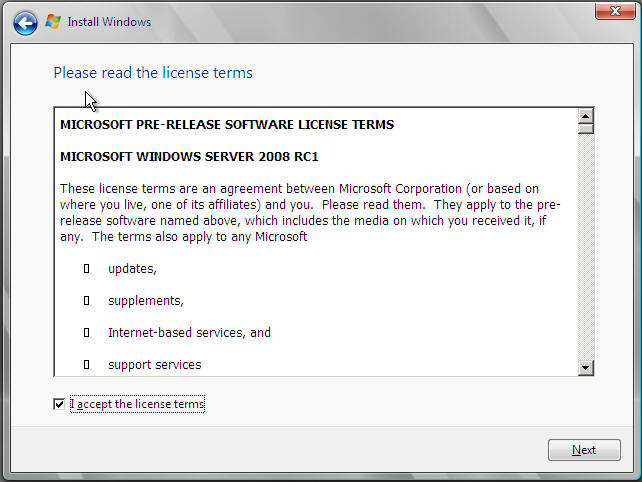
Task: Go back using the blue arrow button
Action: coord(25,23)
